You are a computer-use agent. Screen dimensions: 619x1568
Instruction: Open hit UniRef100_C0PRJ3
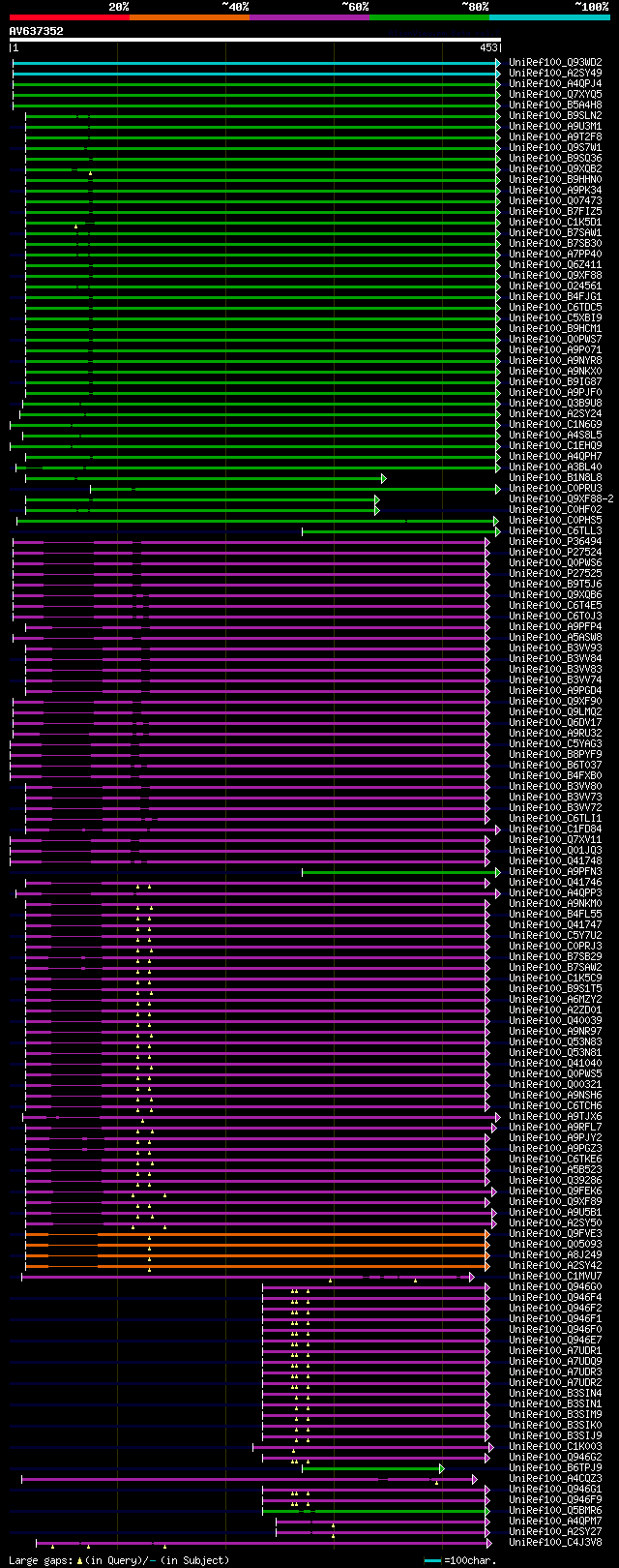point(555,947)
